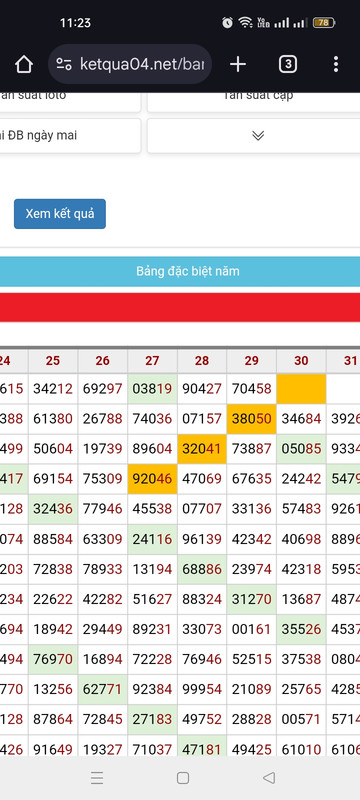Click cell 00161

coord(251,630)
